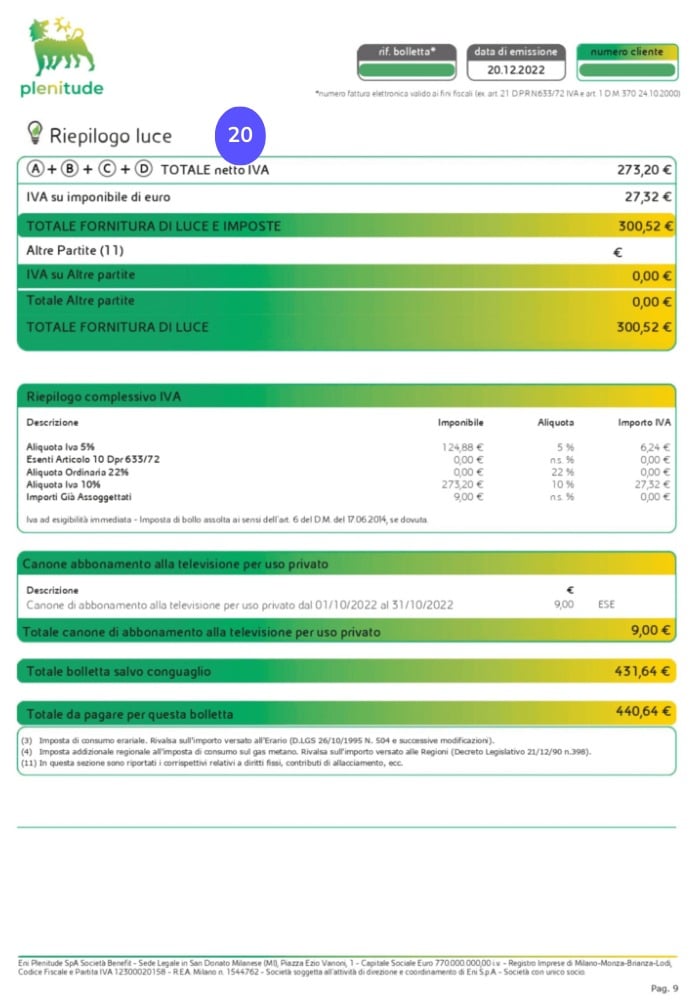
Task: Click the Canone abbonamento alla televisione header
Action: pyautogui.click(x=175, y=564)
